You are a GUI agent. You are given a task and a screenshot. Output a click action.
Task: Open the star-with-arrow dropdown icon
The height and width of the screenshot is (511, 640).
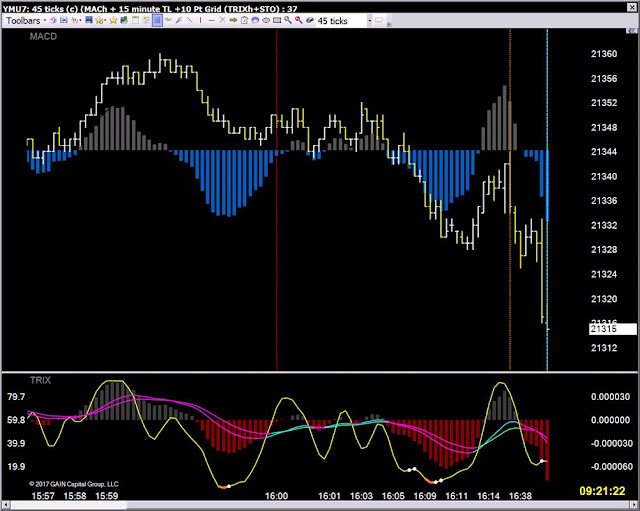pyautogui.click(x=100, y=20)
